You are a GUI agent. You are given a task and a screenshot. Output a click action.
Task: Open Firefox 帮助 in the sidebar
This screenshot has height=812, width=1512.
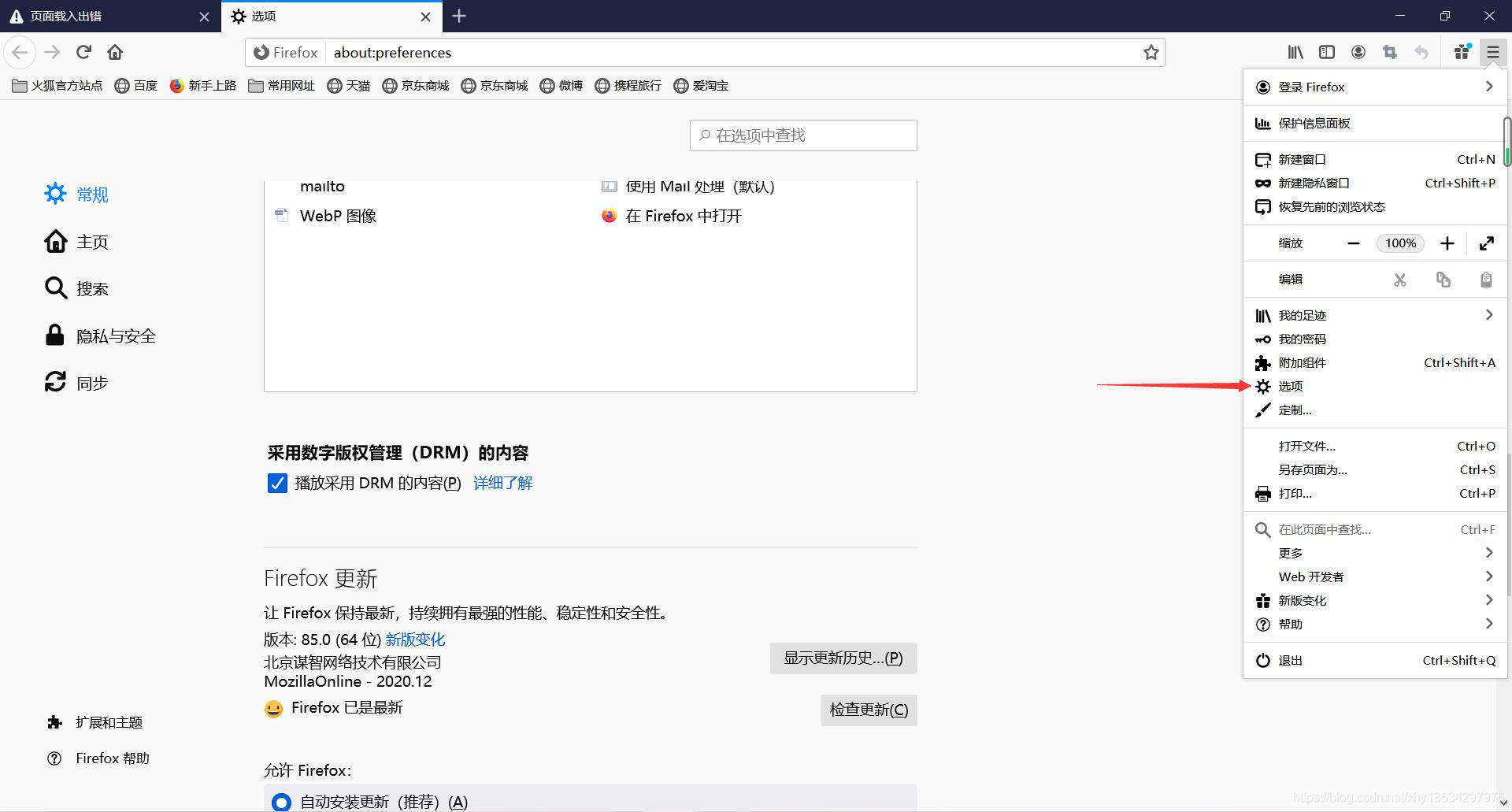click(98, 758)
